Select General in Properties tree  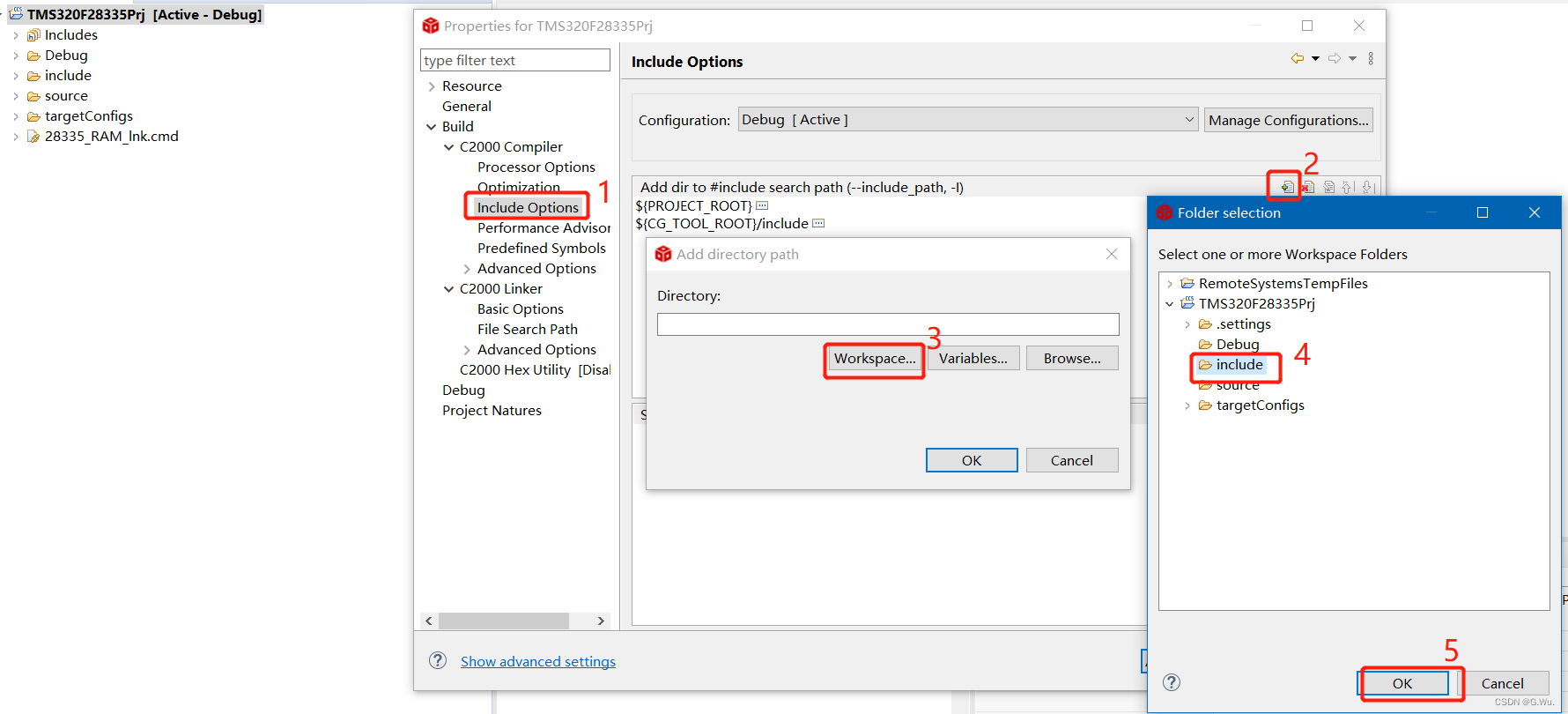pos(467,106)
